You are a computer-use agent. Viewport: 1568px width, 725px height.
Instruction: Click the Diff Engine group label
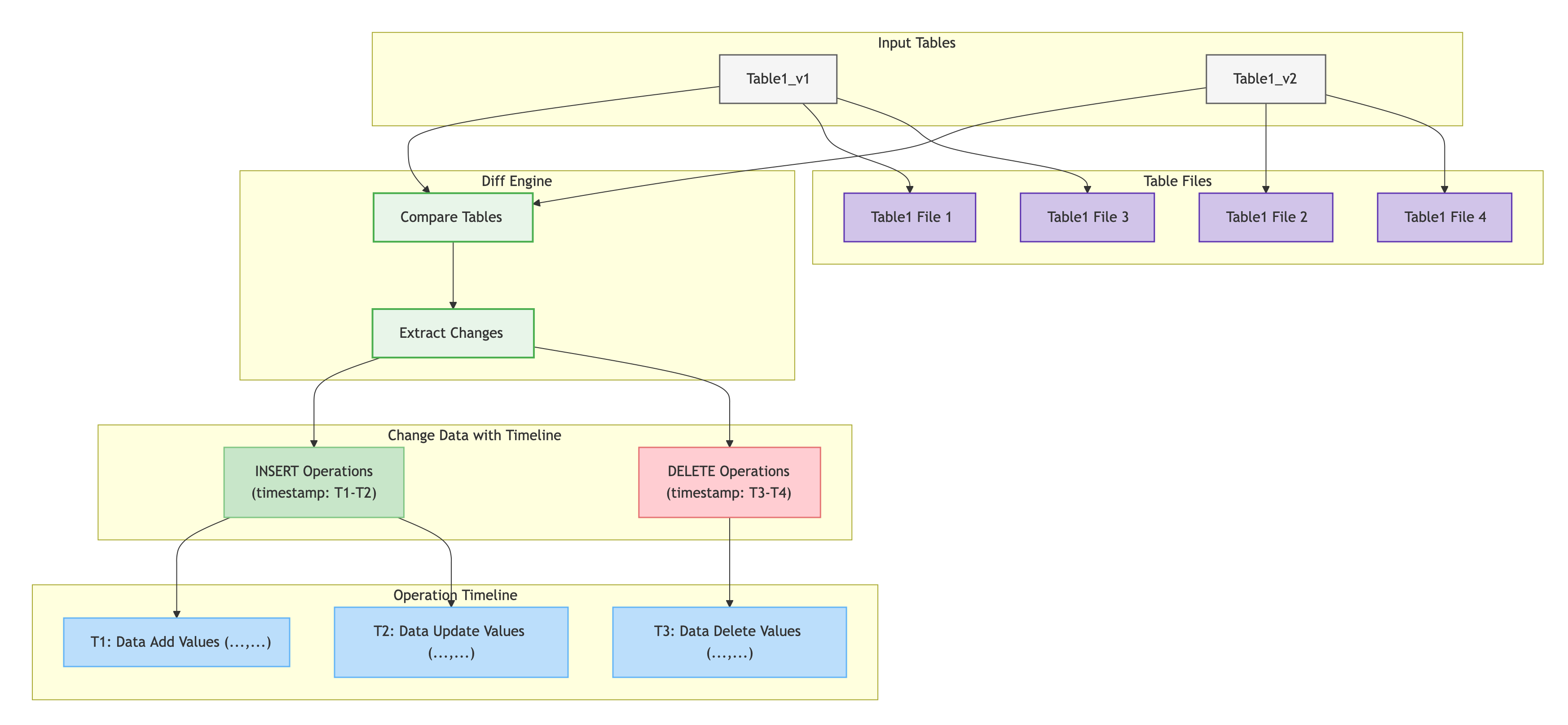click(517, 181)
